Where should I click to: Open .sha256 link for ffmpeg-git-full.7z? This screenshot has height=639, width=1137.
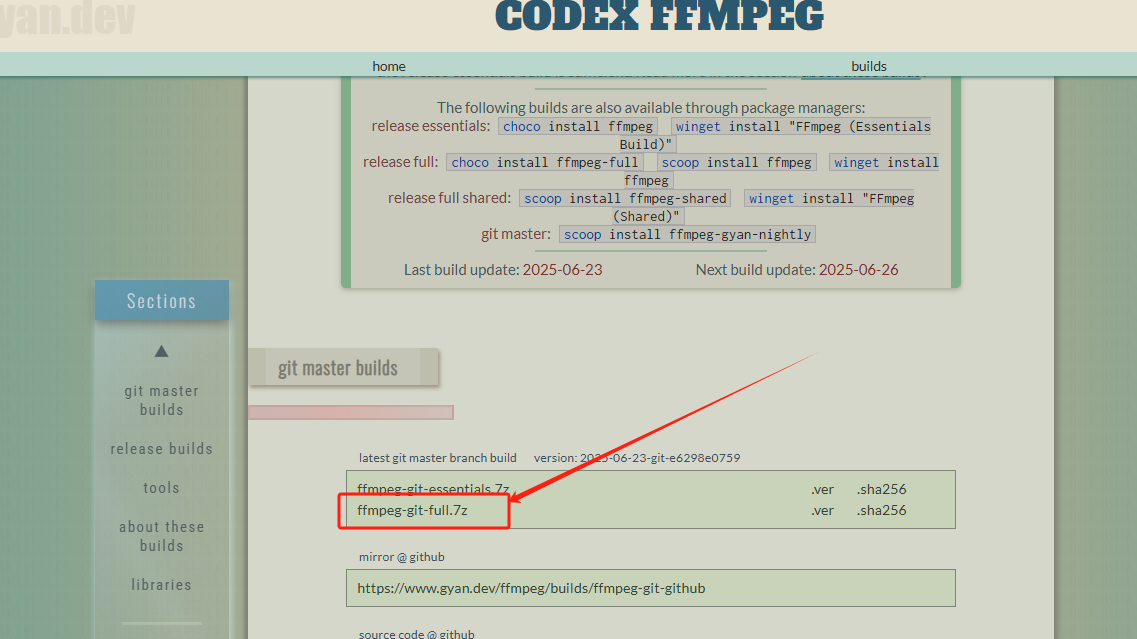[881, 511]
